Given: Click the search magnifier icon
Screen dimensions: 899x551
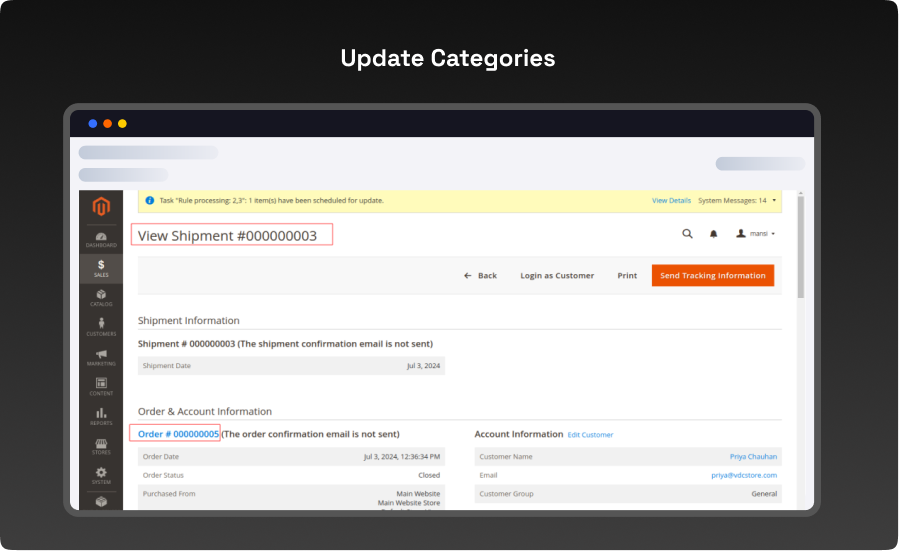Looking at the screenshot, I should [x=687, y=233].
